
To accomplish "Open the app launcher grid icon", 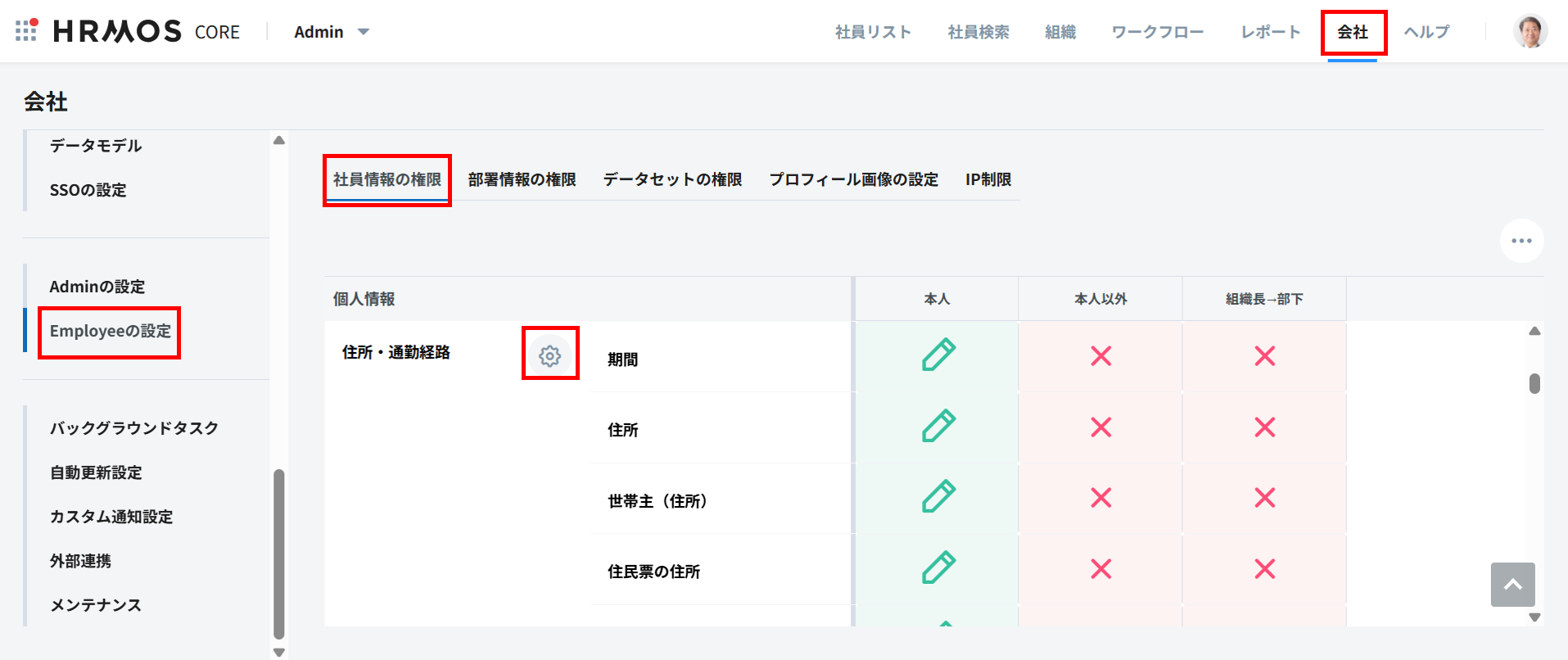I will (26, 30).
